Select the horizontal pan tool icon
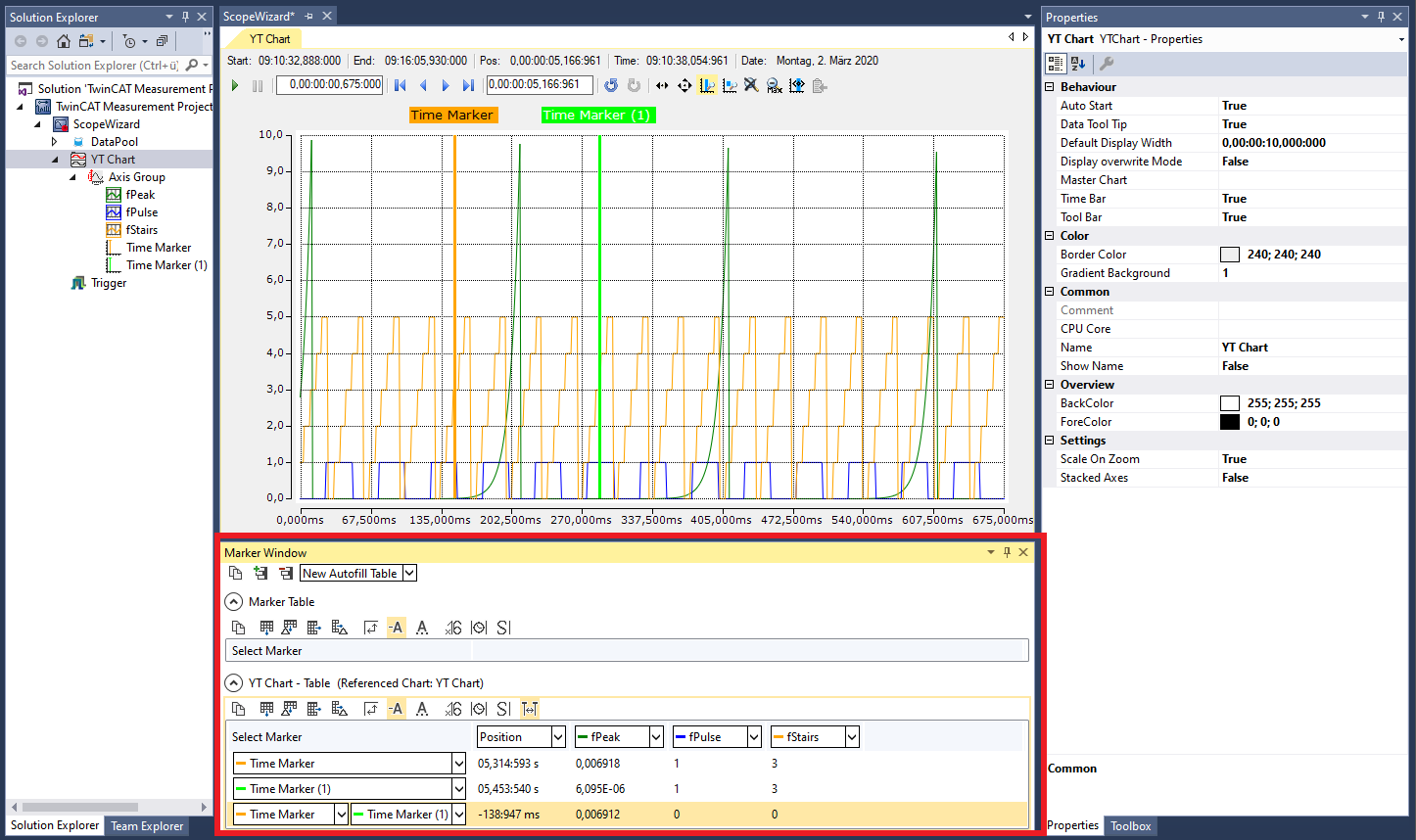1416x840 pixels. pyautogui.click(x=662, y=85)
